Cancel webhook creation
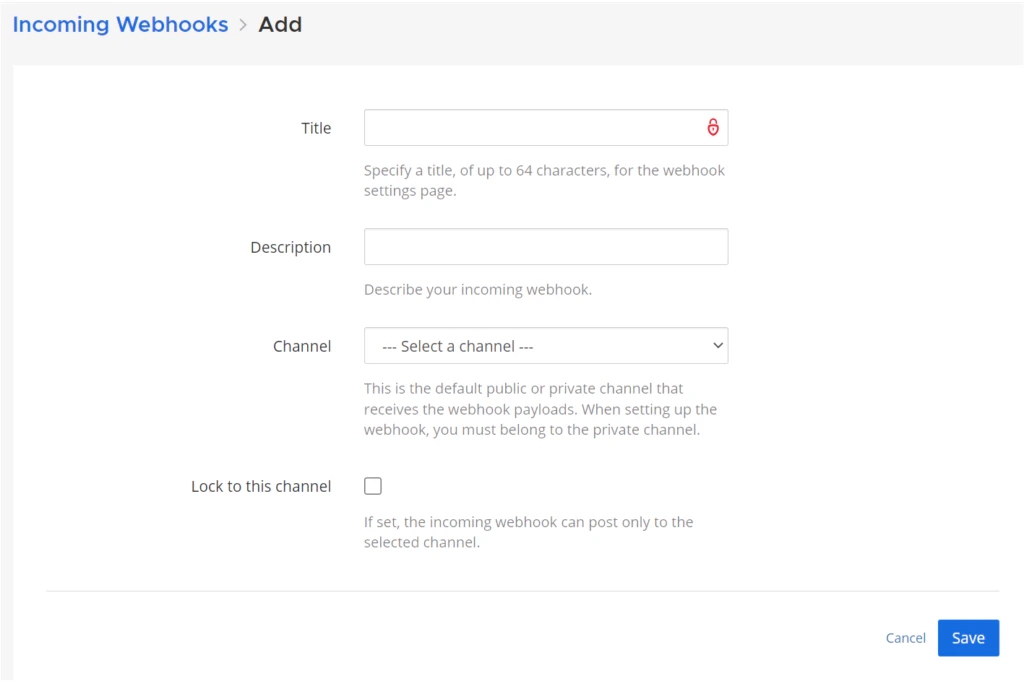The width and height of the screenshot is (1024, 681). (904, 637)
